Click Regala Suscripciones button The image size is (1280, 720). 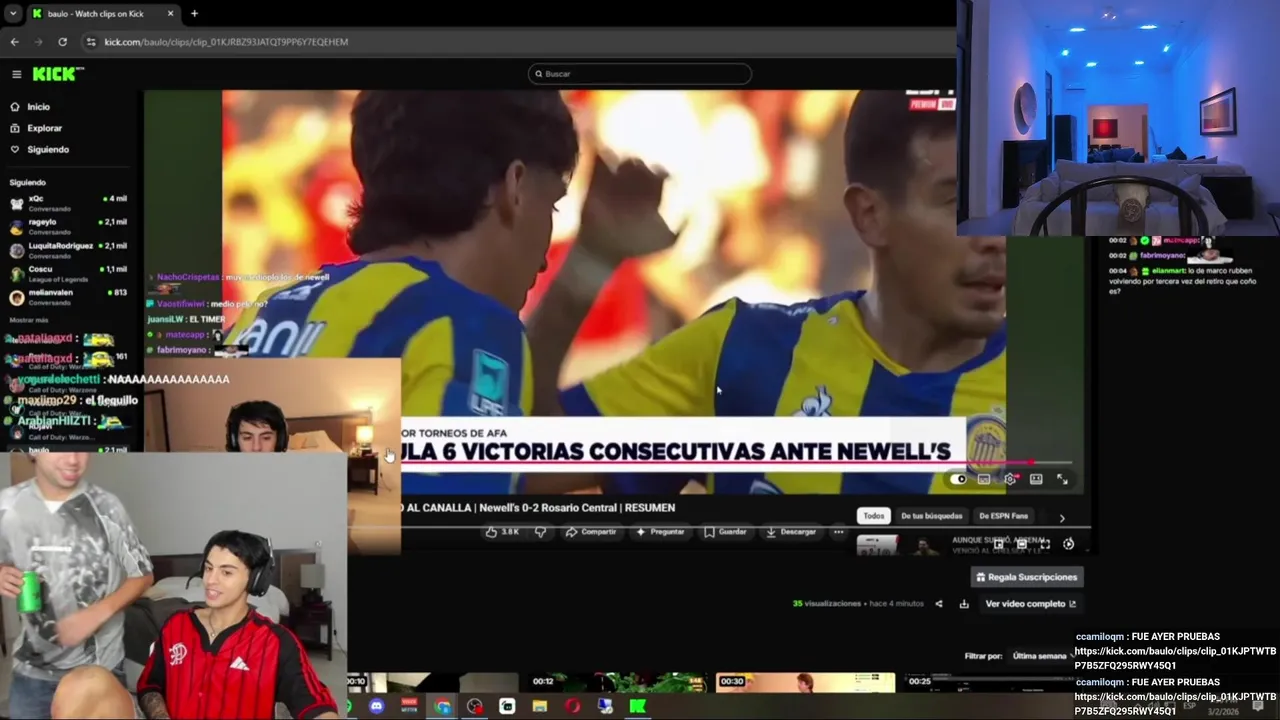pos(1026,577)
